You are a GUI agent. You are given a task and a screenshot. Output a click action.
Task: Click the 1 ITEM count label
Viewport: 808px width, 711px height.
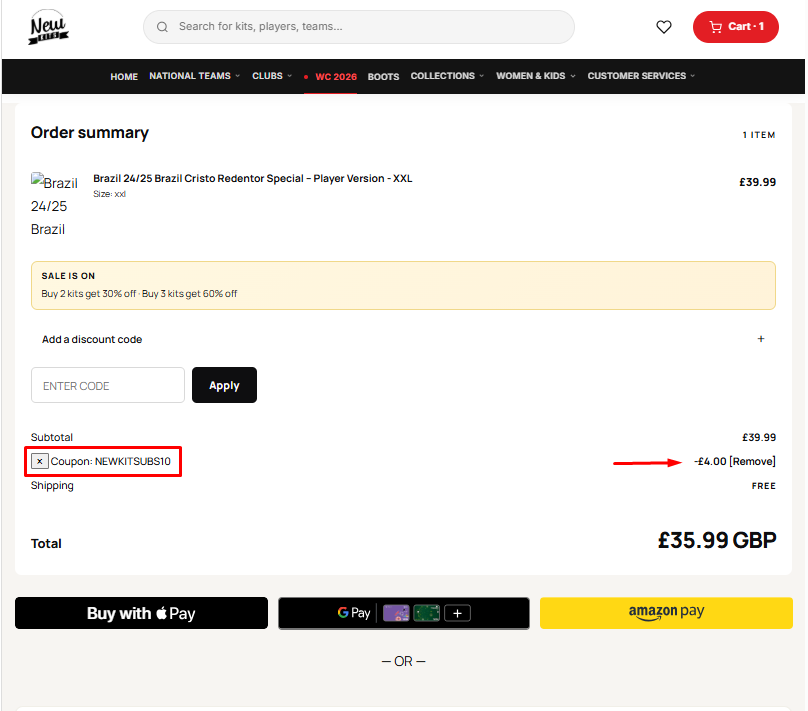point(759,135)
